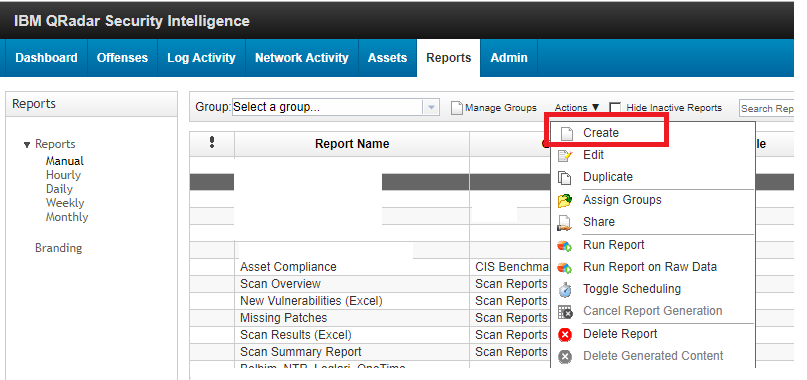Go to the Admin tab
Viewport: 807px width, 380px height.
pyautogui.click(x=508, y=58)
